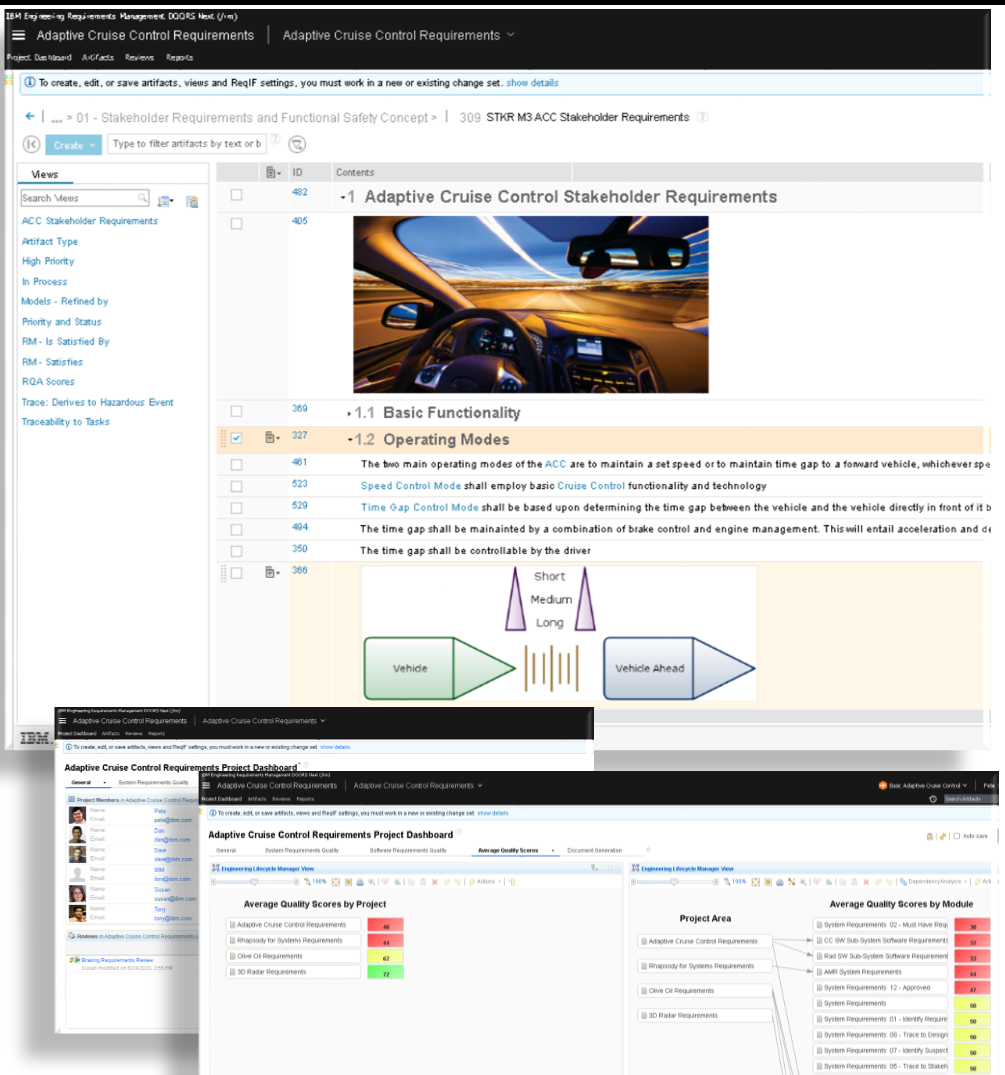Viewport: 1005px width, 1075px height.
Task: Tick the checkbox for artifact 529
Action: click(237, 508)
